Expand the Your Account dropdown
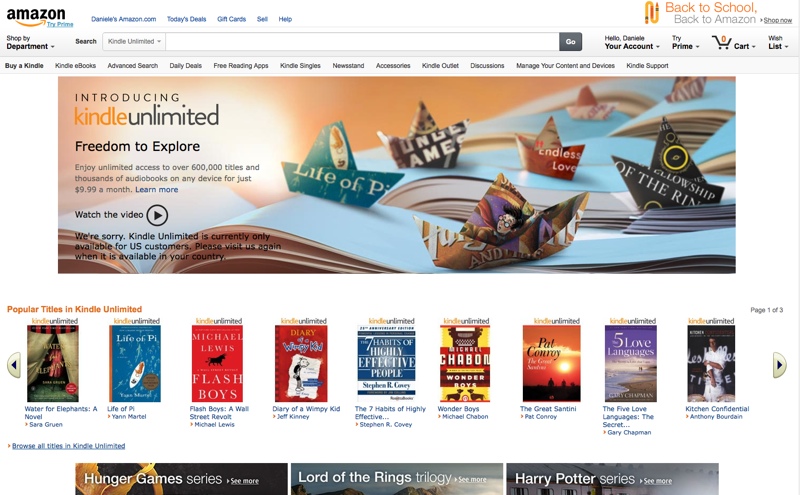This screenshot has height=495, width=800. (632, 42)
